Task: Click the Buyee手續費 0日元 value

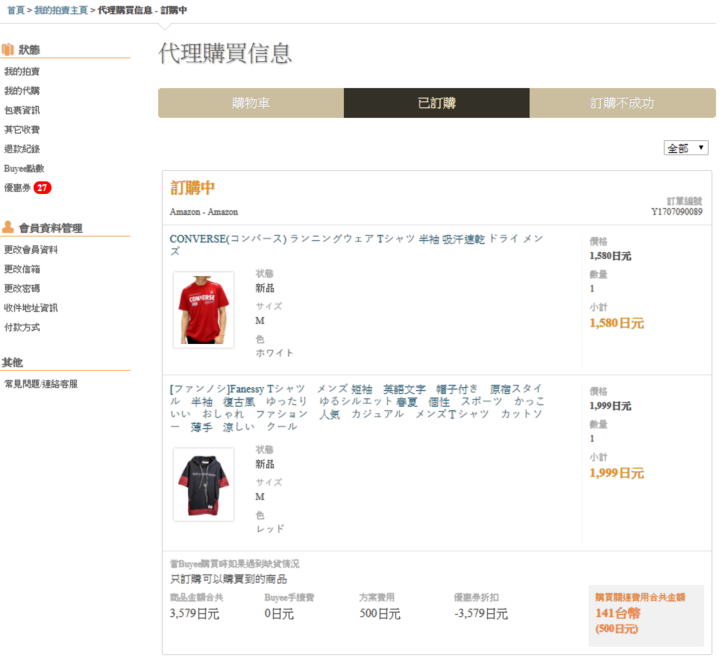Action: (279, 614)
